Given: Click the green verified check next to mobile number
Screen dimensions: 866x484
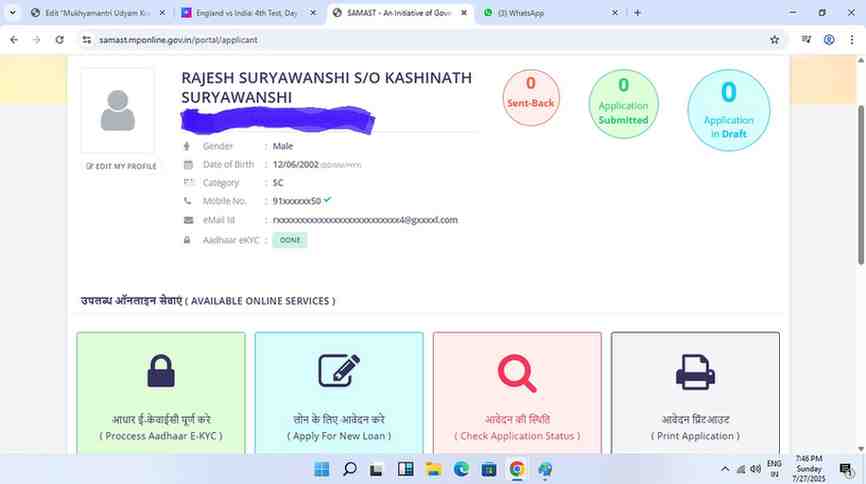Looking at the screenshot, I should [x=328, y=200].
